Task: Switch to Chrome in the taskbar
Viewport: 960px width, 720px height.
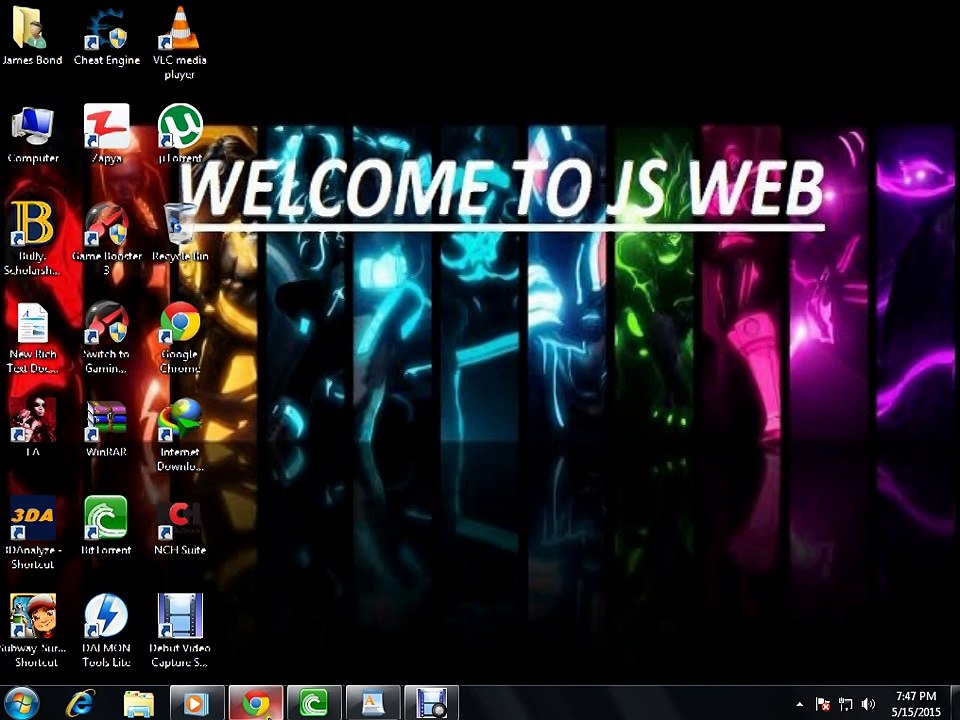Action: (256, 703)
